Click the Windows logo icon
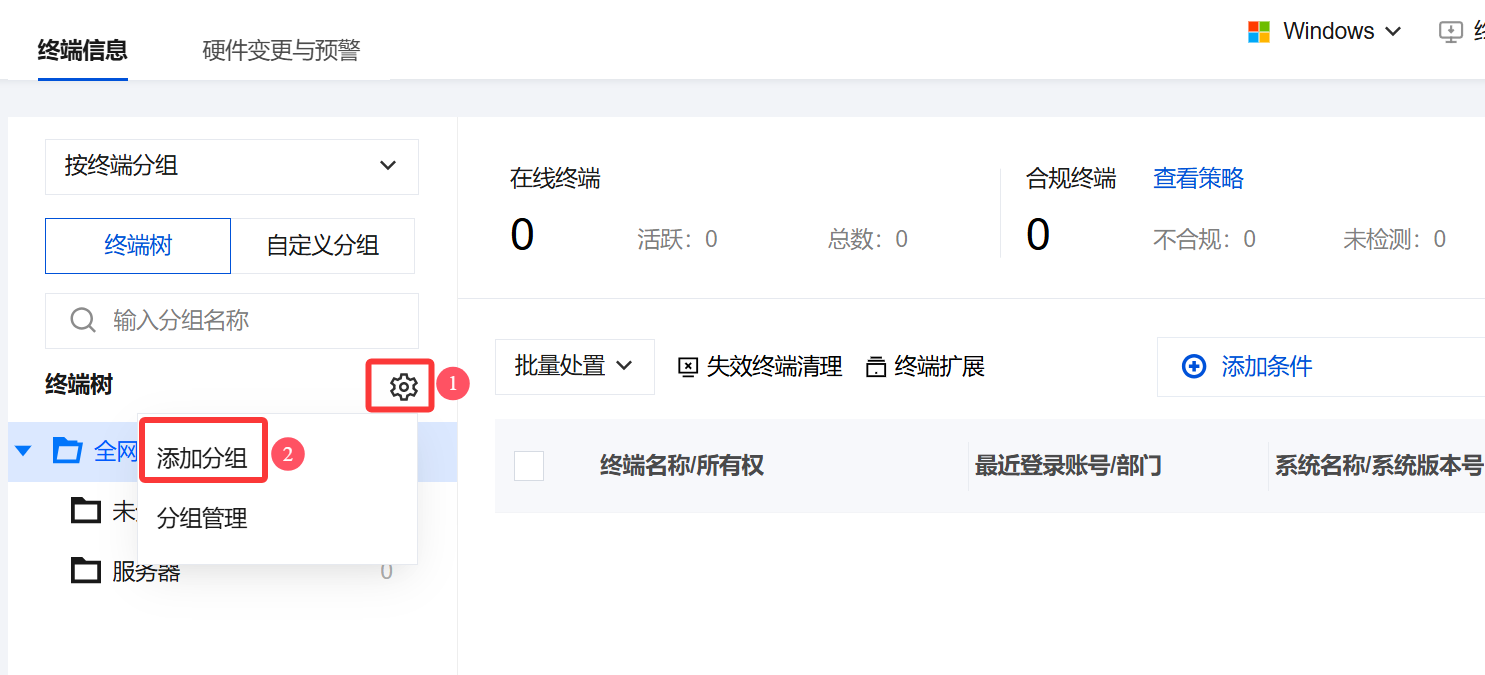 pyautogui.click(x=1258, y=32)
